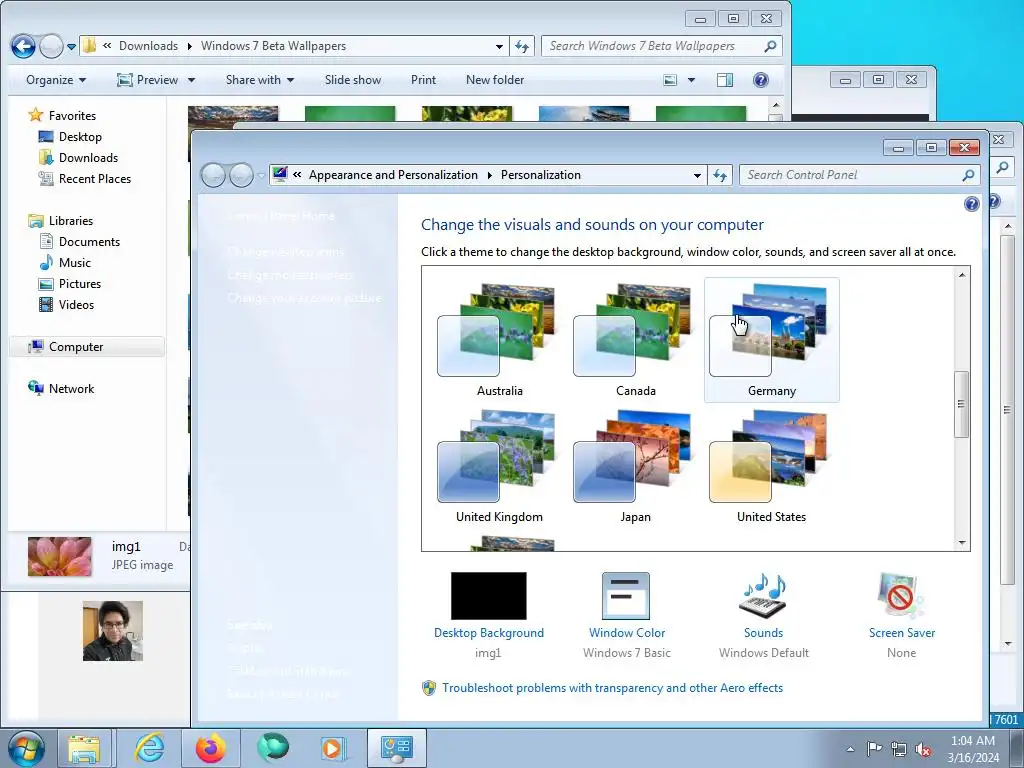Select Network in navigation pane
Viewport: 1024px width, 768px height.
pyautogui.click(x=71, y=389)
